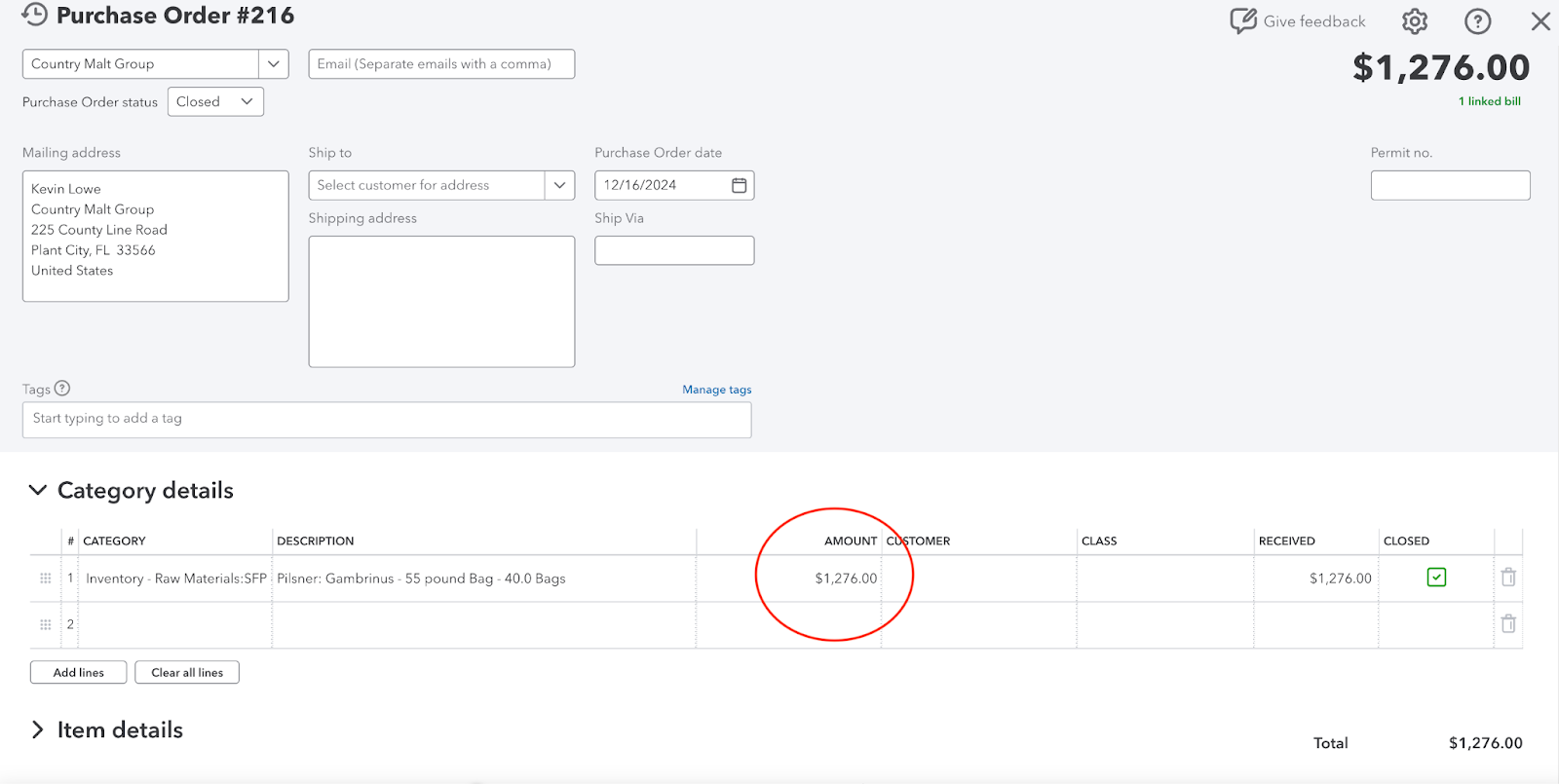1559x784 pixels.
Task: Open the recent transactions history icon
Action: pyautogui.click(x=34, y=15)
